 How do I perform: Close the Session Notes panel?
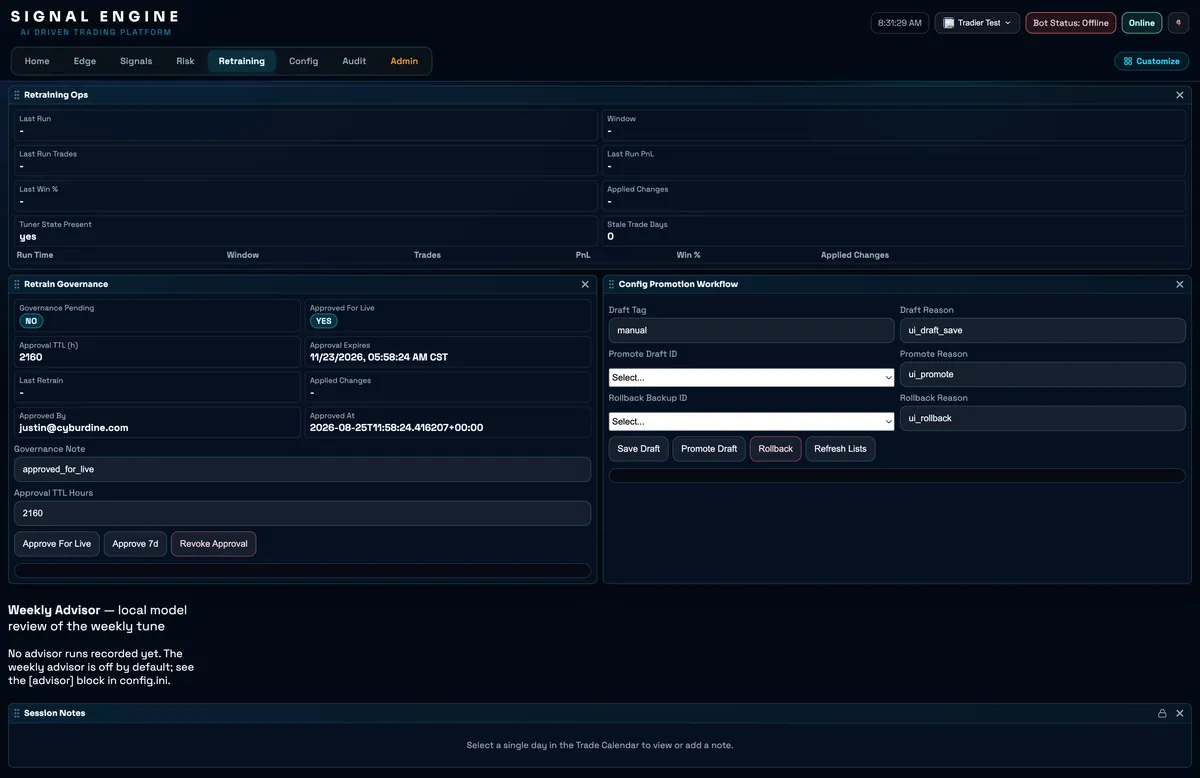tap(1180, 713)
